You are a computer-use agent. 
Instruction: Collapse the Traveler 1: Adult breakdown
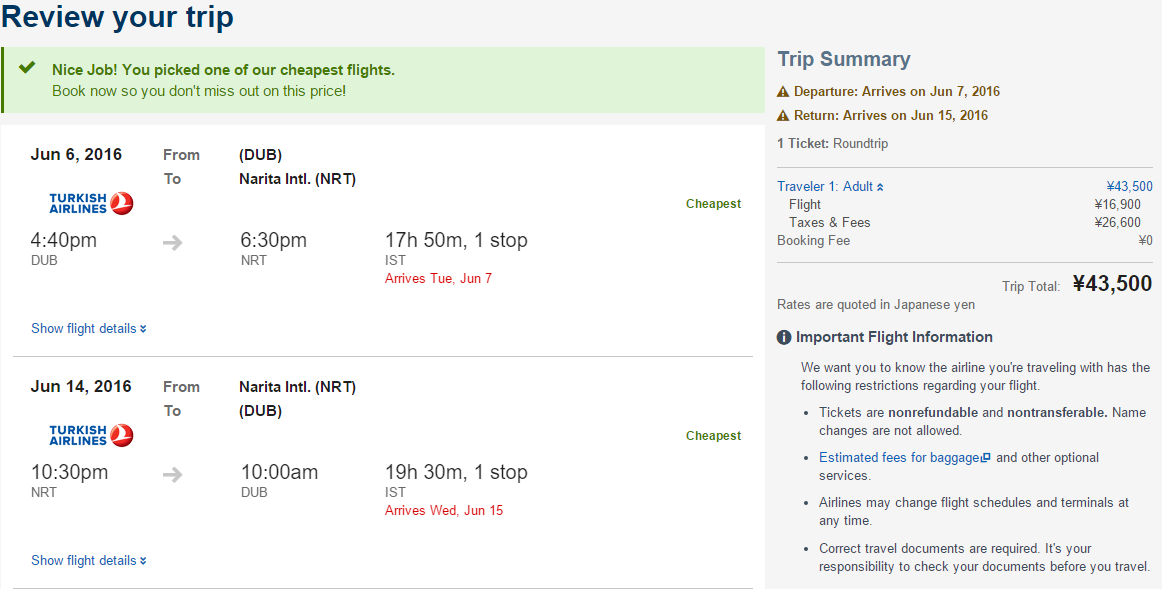click(831, 187)
